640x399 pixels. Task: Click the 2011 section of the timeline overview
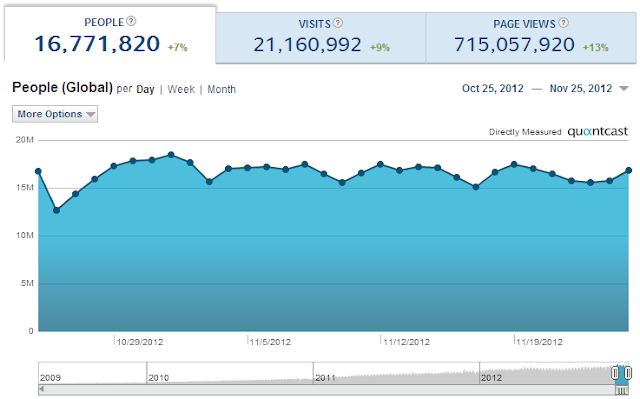click(x=396, y=373)
